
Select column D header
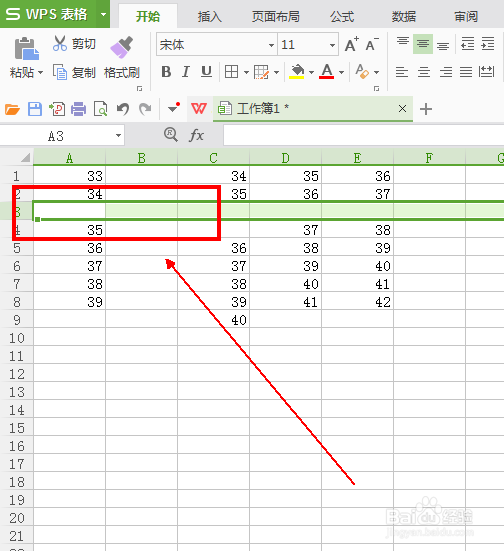pos(285,158)
